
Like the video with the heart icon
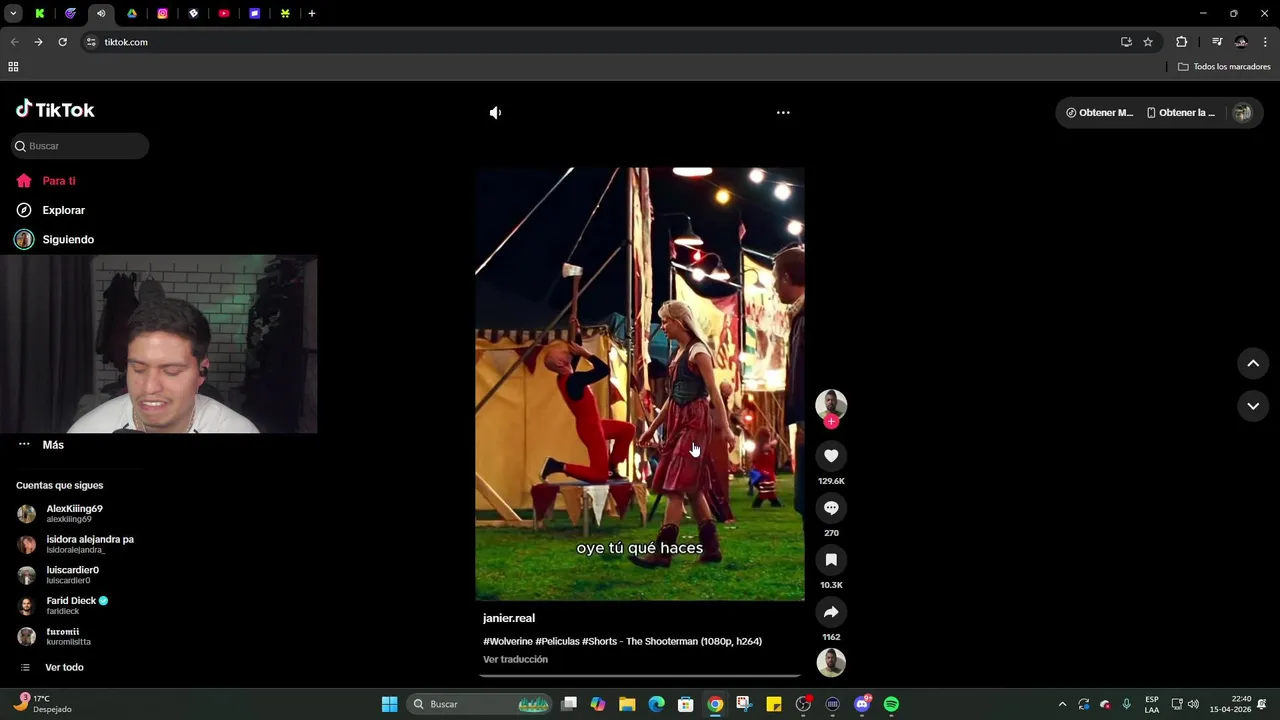tap(831, 456)
